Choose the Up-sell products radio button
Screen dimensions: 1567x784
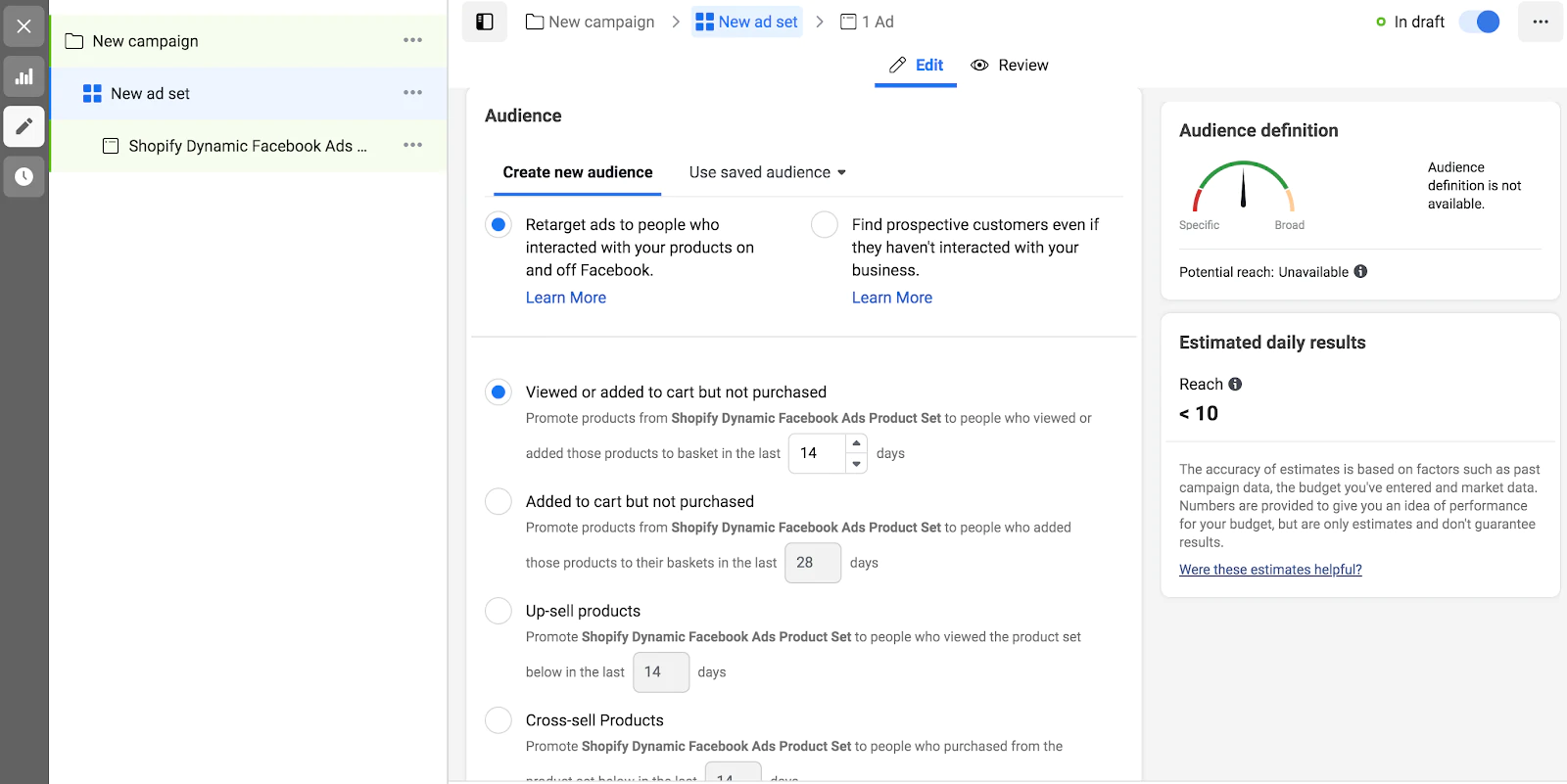499,611
